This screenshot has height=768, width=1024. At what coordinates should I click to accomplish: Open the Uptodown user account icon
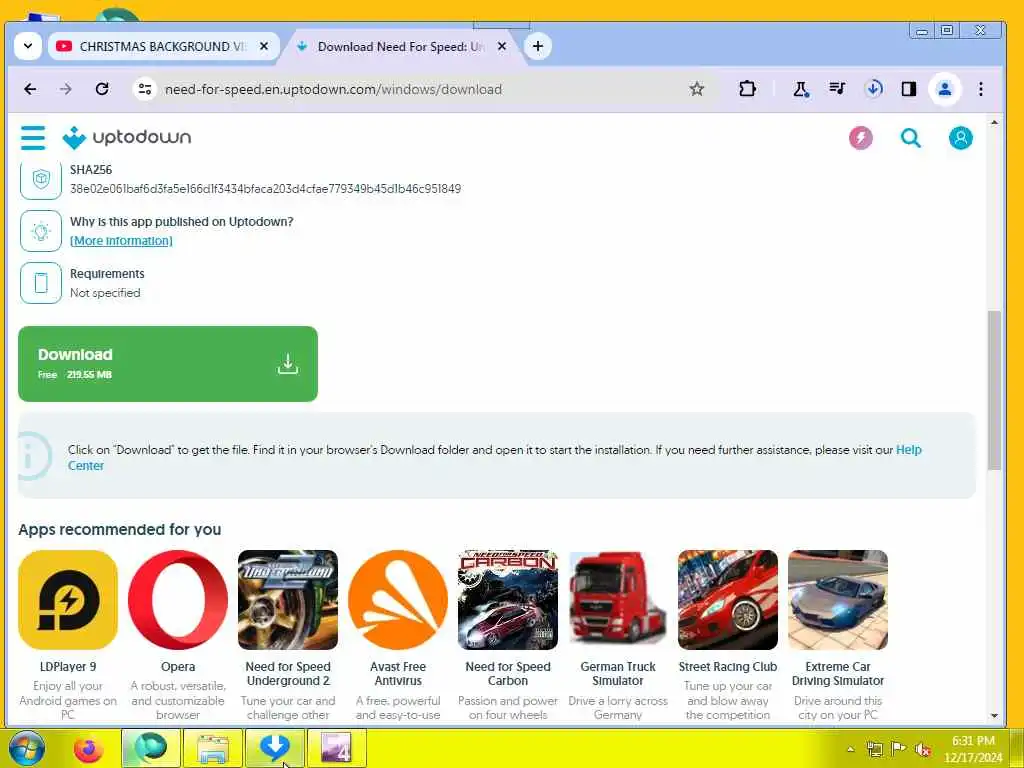(960, 138)
